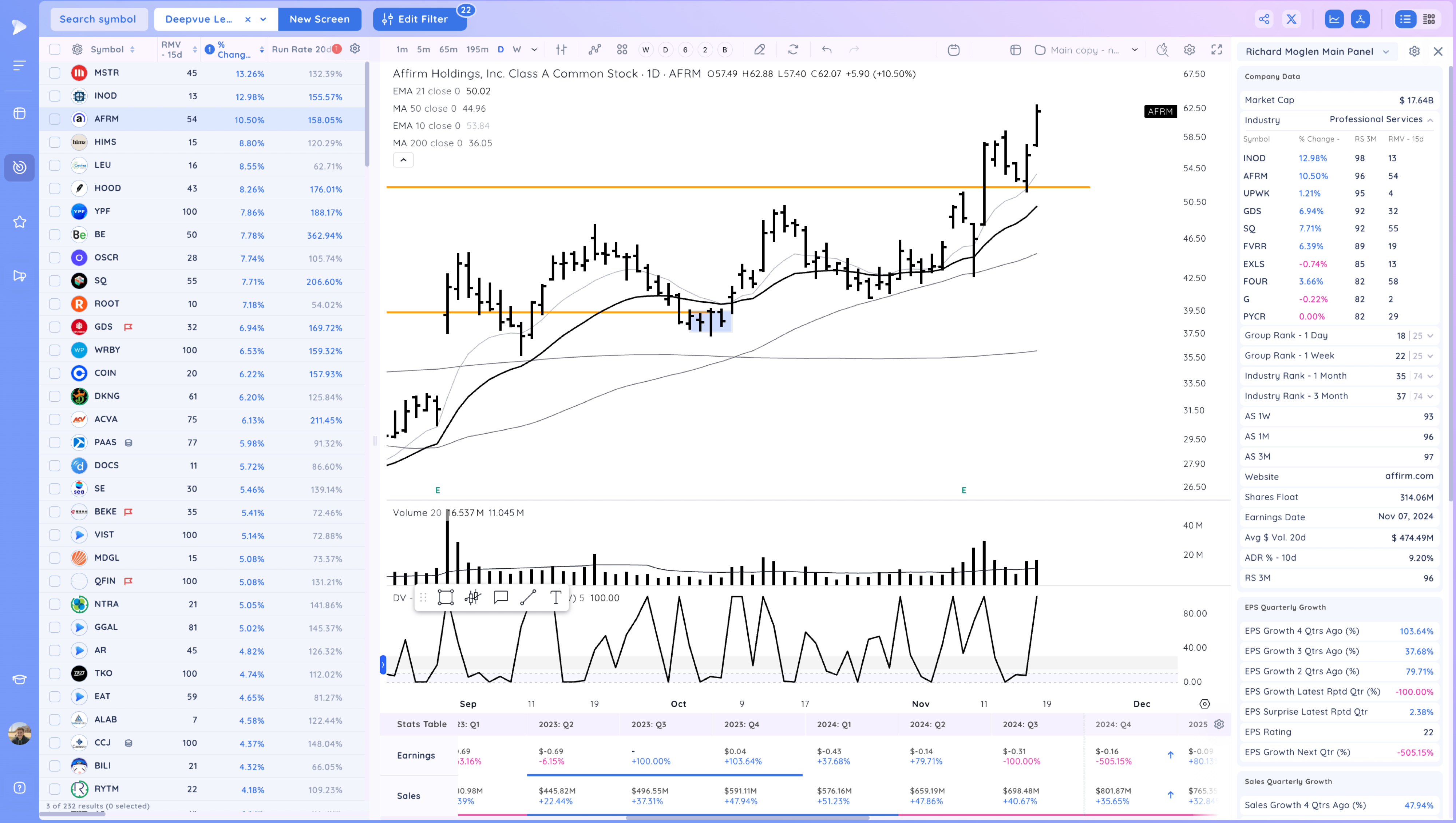Undo last chart action
Image resolution: width=1456 pixels, height=823 pixels.
point(827,50)
